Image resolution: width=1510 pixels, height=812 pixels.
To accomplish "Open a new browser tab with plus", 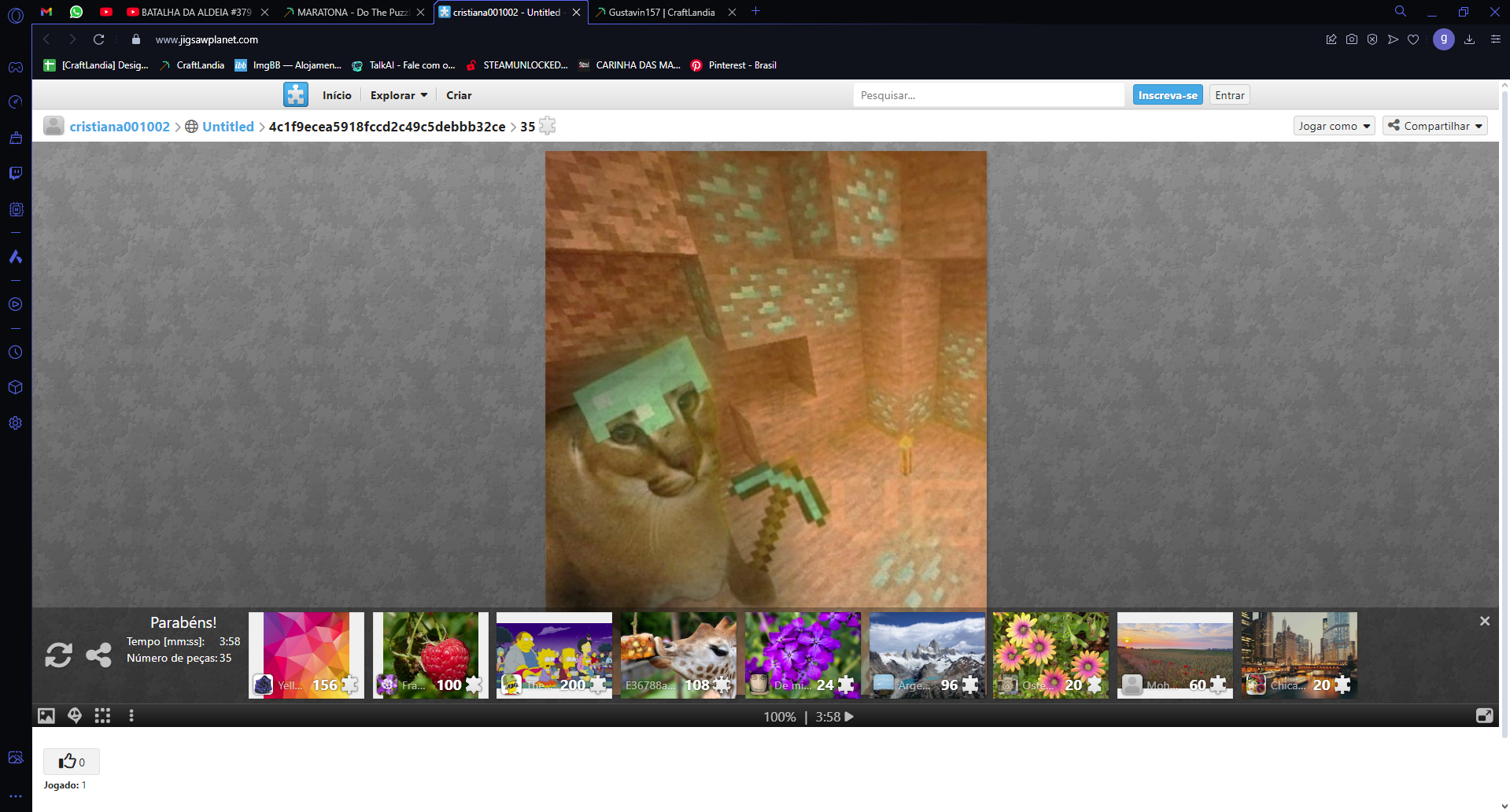I will [x=755, y=11].
